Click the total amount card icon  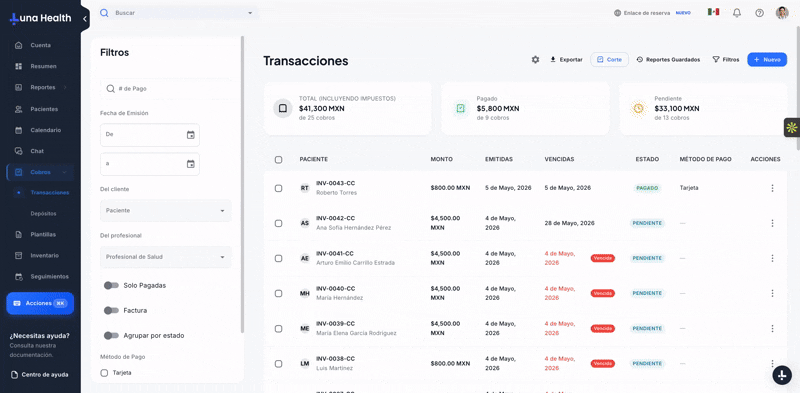click(283, 108)
